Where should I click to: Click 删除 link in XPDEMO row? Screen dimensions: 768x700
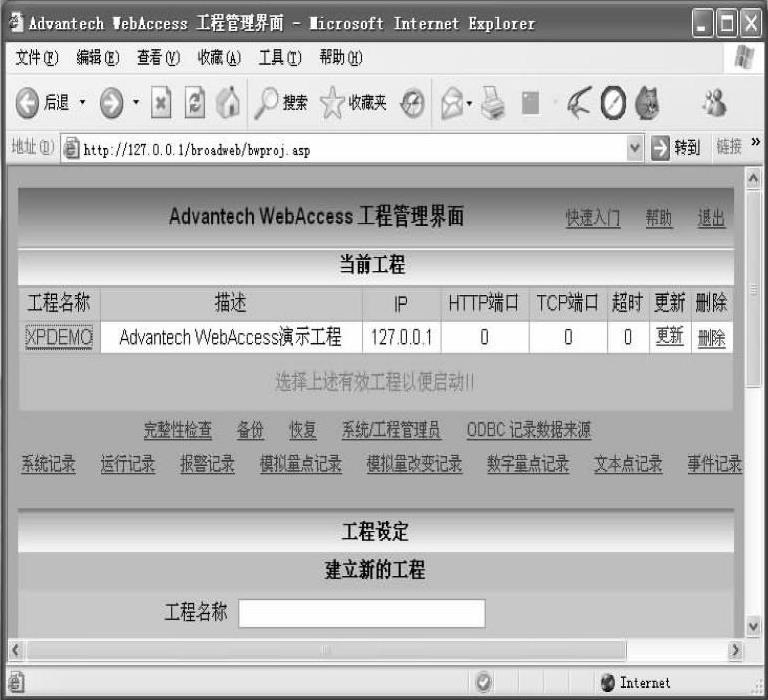(x=711, y=338)
